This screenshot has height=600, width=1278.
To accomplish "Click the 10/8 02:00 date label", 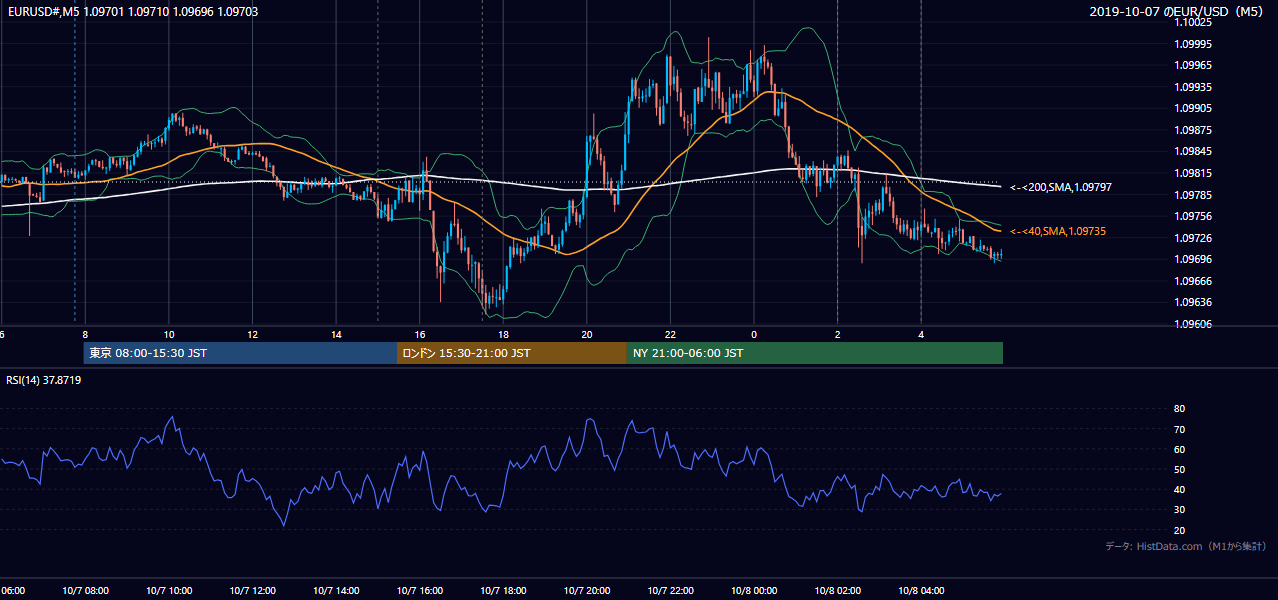I will tap(837, 590).
